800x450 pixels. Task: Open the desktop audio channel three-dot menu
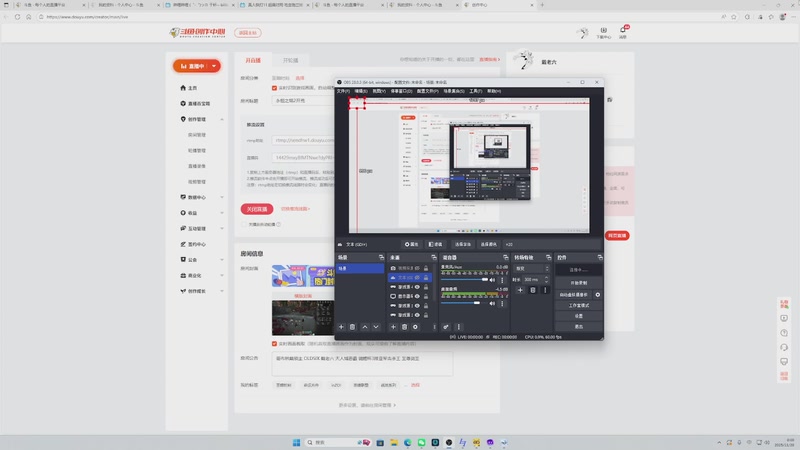pyautogui.click(x=502, y=304)
